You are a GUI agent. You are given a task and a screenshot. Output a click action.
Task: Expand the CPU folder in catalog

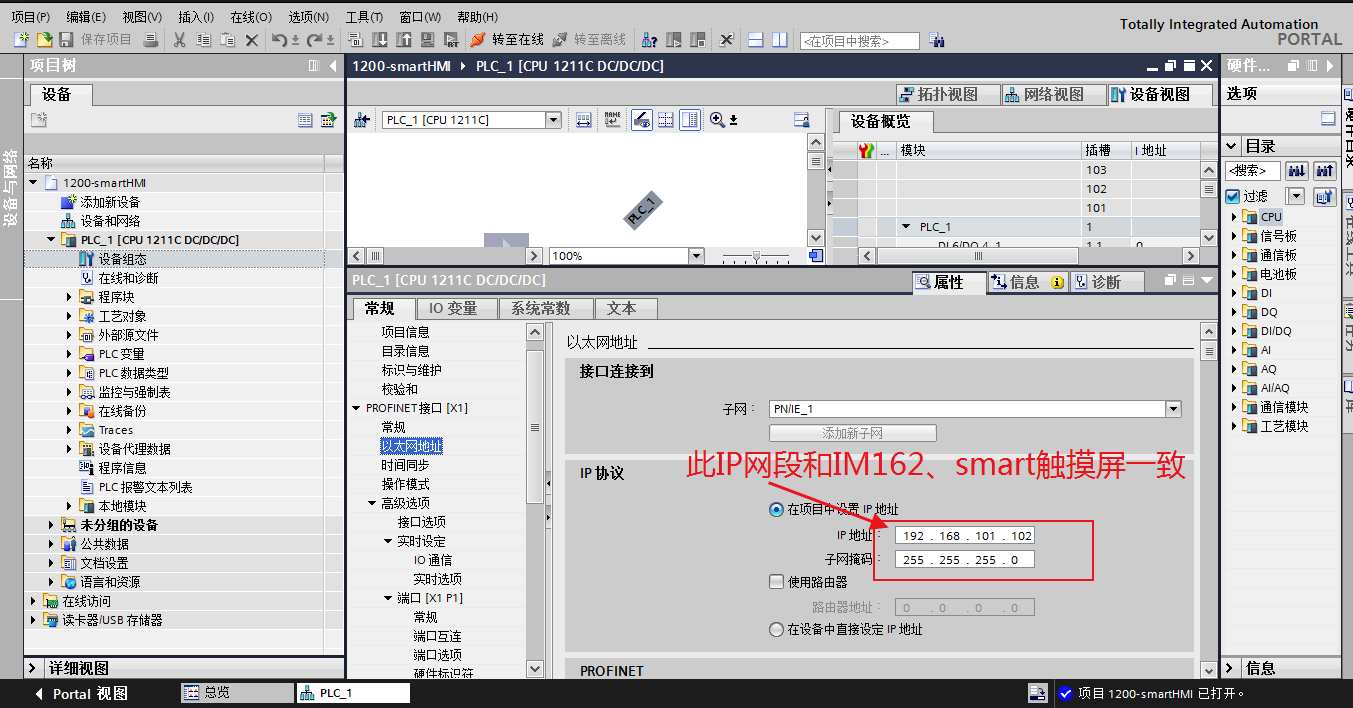(1233, 217)
